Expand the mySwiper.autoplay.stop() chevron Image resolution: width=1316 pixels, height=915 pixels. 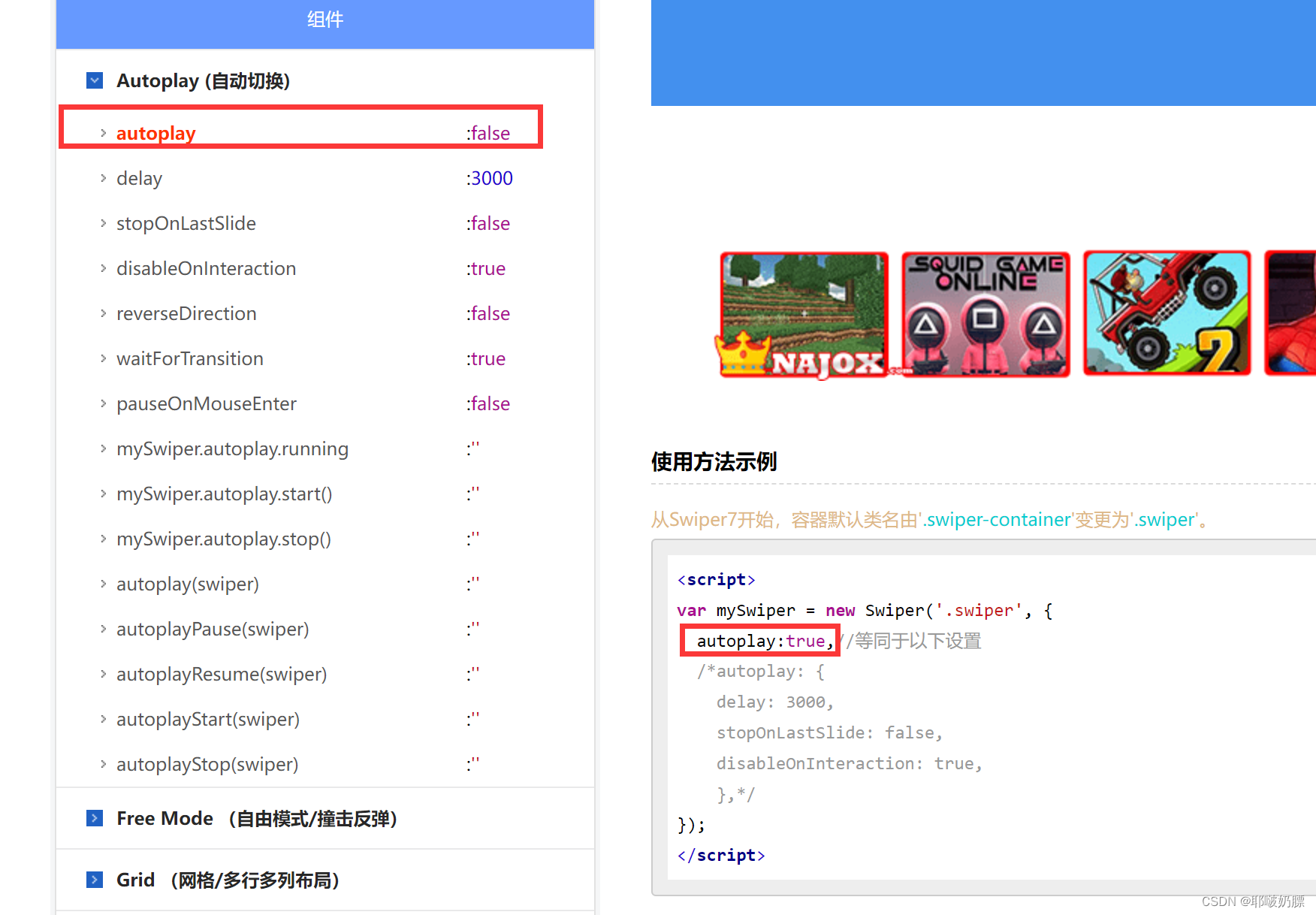point(104,539)
